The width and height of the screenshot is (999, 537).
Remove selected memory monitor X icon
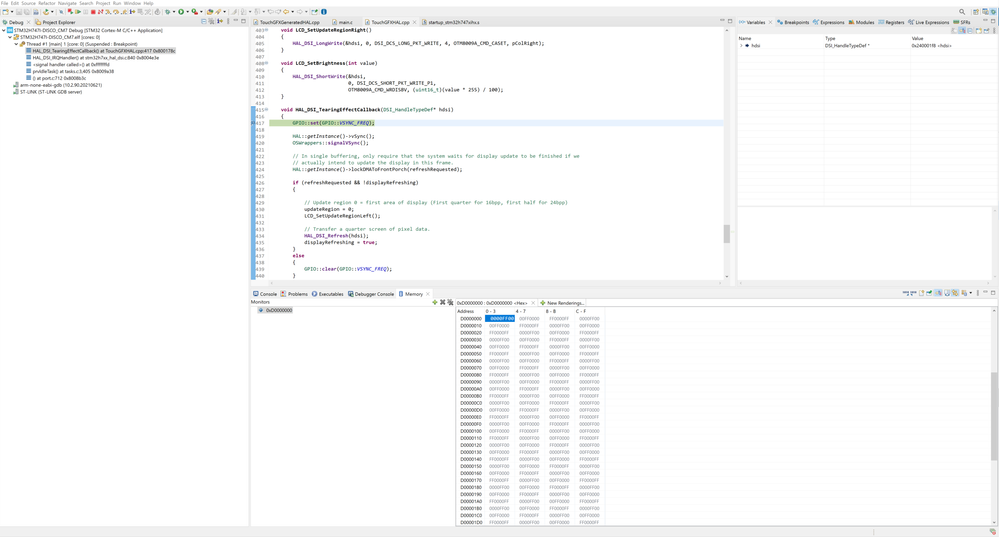(x=442, y=302)
